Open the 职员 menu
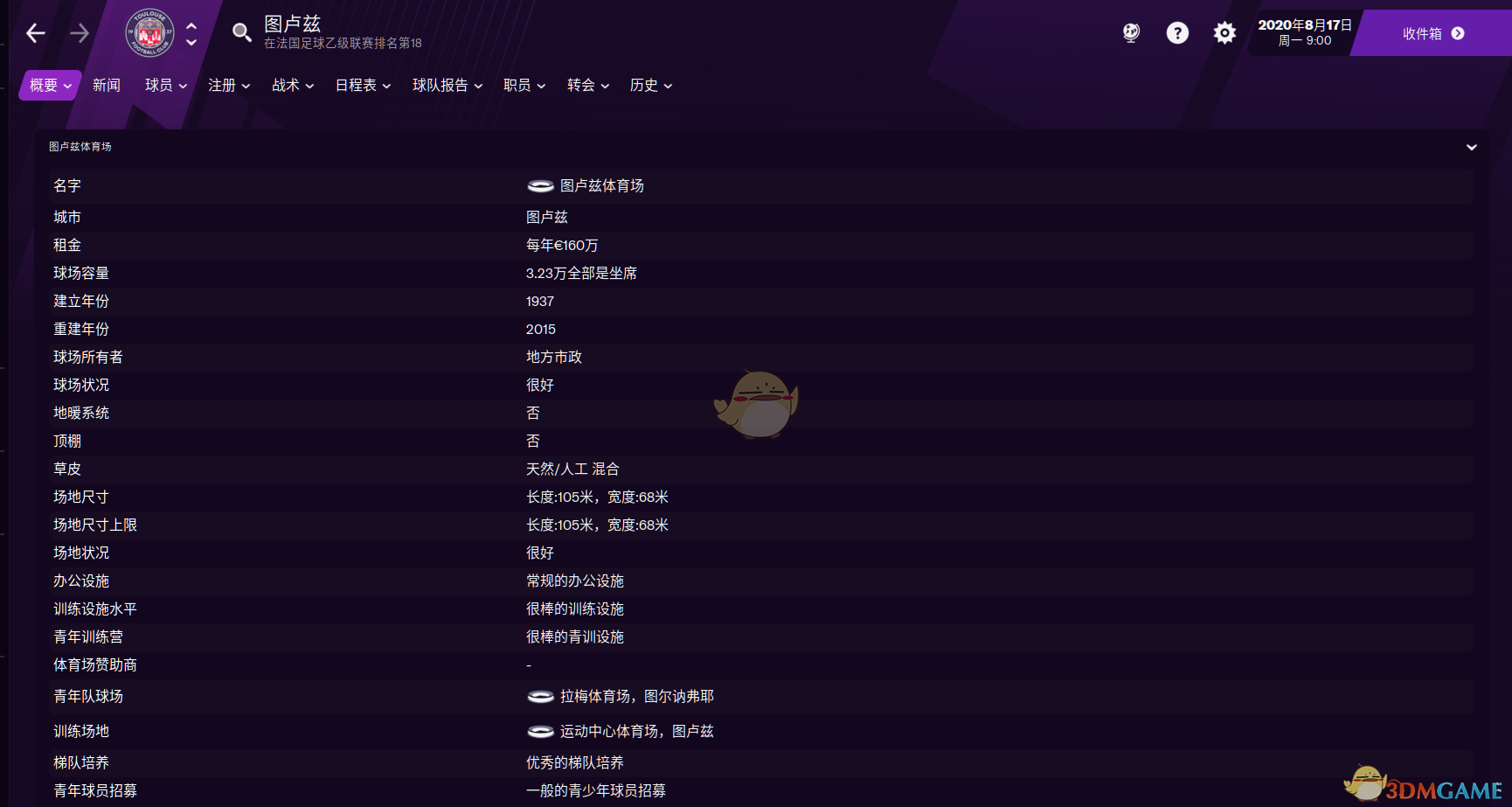 [524, 85]
